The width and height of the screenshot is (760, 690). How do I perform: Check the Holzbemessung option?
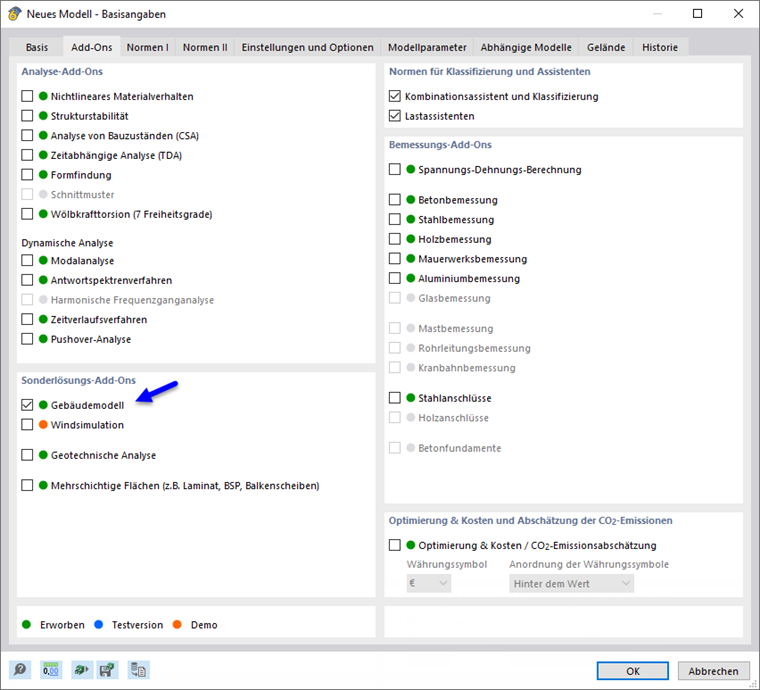click(x=395, y=239)
